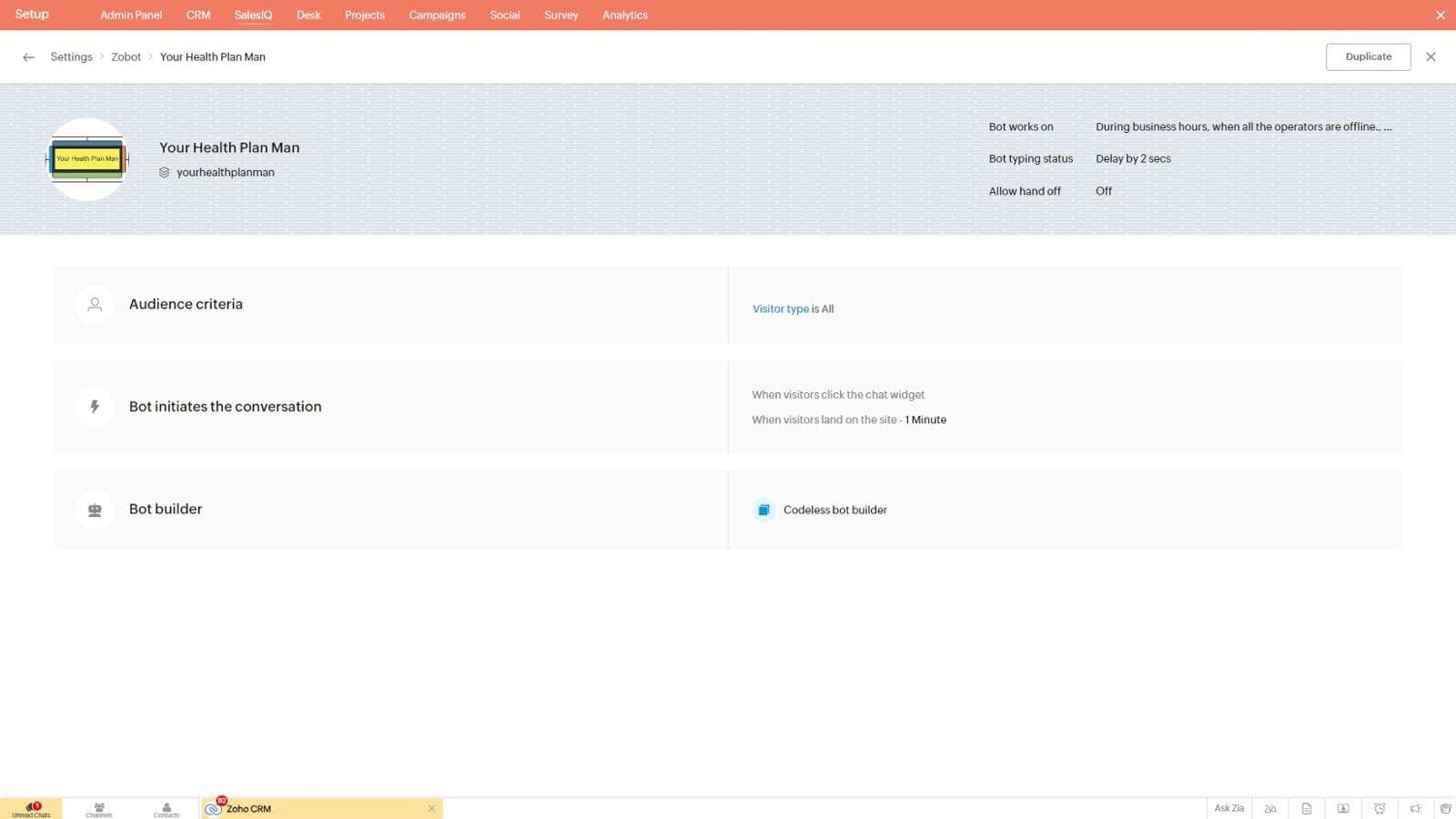This screenshot has width=1456, height=819.
Task: Click 'Delay by 2 secs' typing status value
Action: pyautogui.click(x=1133, y=158)
